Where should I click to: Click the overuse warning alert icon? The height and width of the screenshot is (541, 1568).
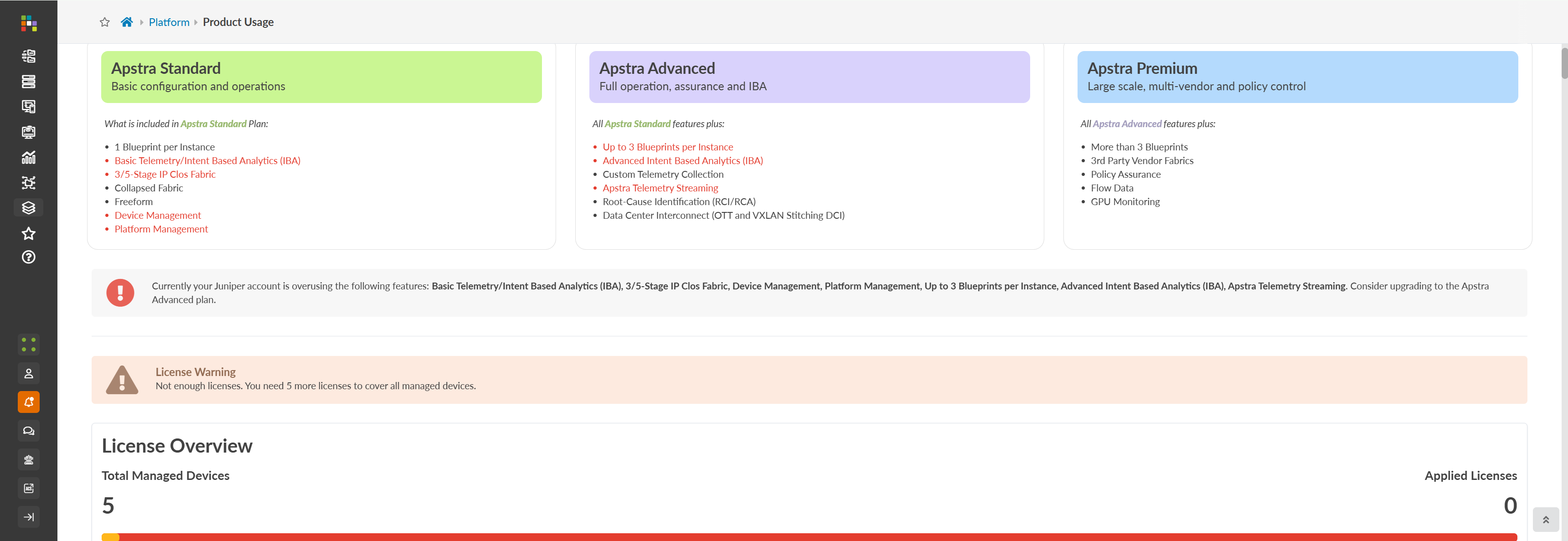[x=120, y=292]
